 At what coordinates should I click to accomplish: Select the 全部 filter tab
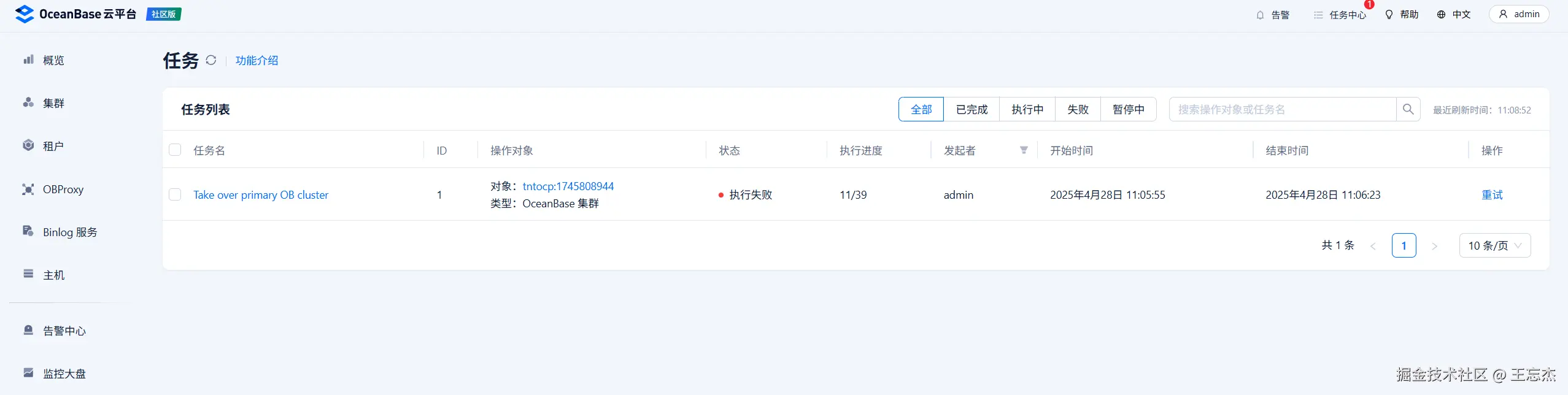tap(921, 109)
